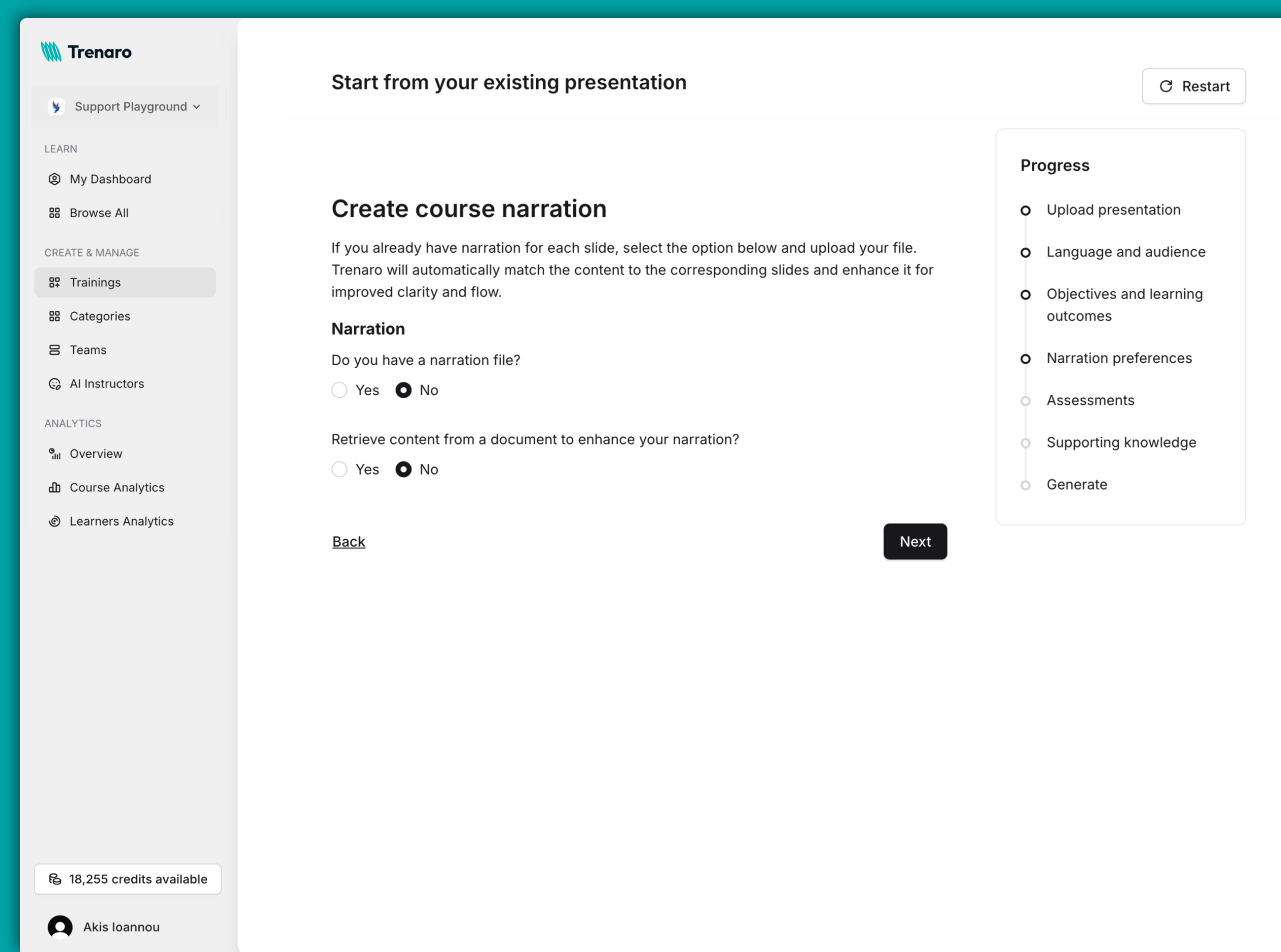Image resolution: width=1281 pixels, height=952 pixels.
Task: Click the 18,255 credits available badge
Action: 127,879
